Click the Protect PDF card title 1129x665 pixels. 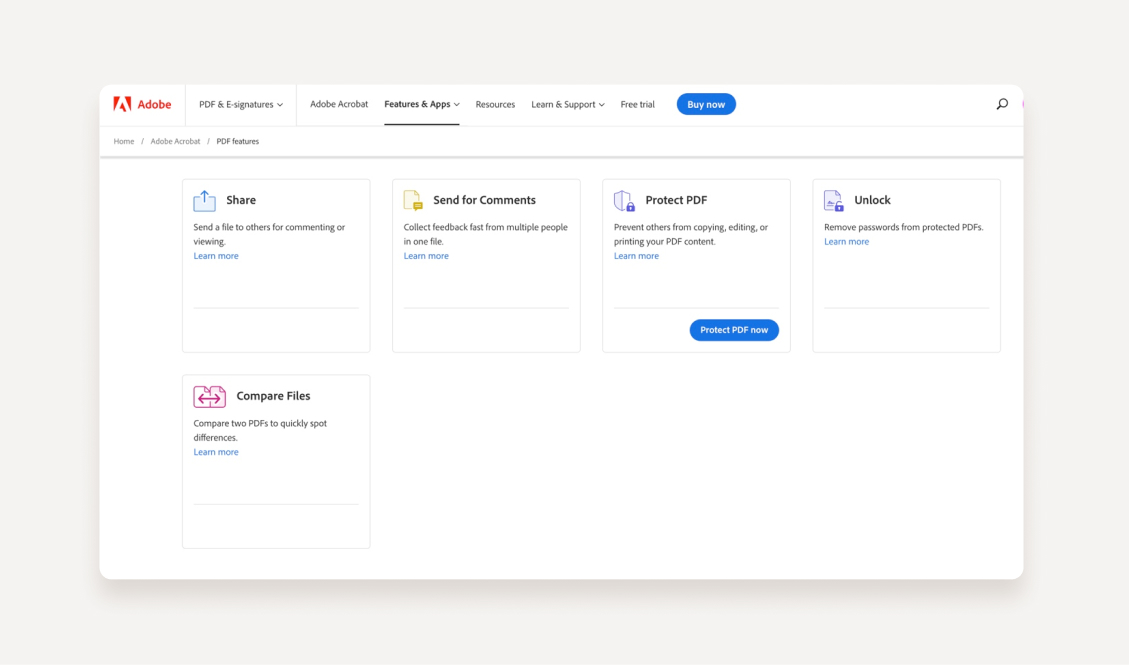(676, 200)
